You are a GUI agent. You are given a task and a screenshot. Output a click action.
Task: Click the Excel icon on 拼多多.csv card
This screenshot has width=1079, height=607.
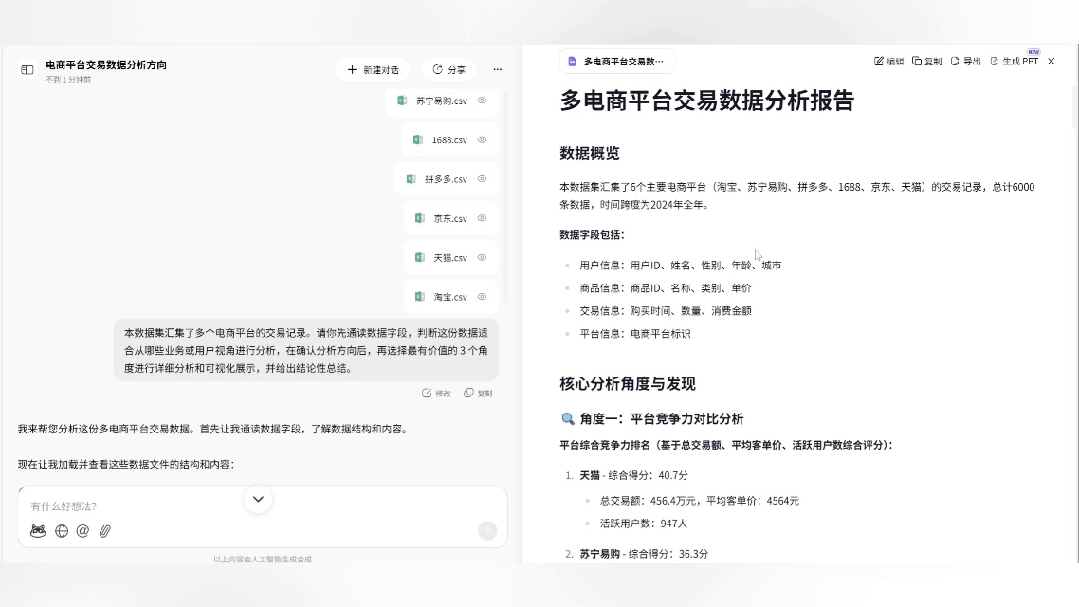pyautogui.click(x=409, y=178)
